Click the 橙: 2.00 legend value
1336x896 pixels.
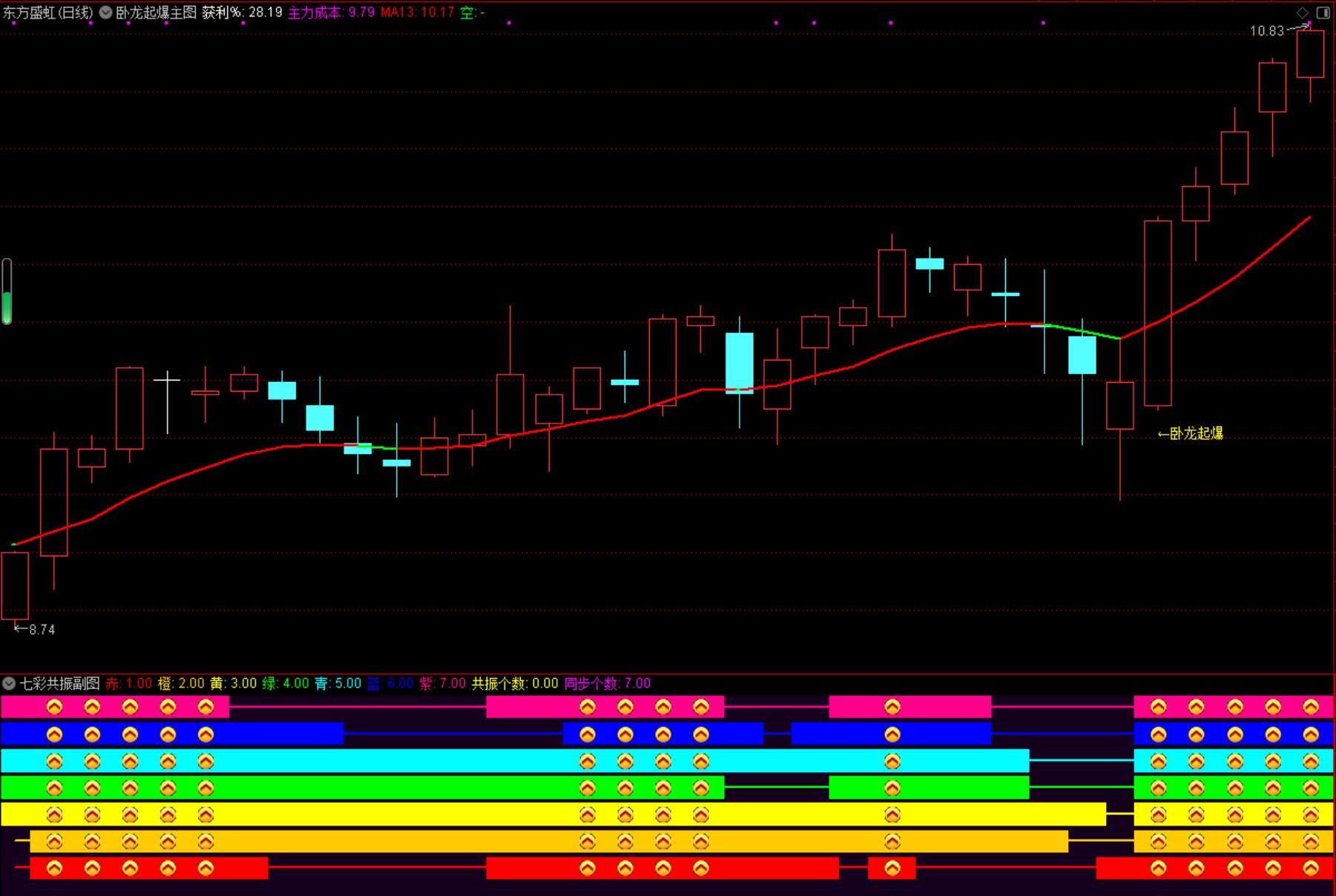[x=181, y=683]
